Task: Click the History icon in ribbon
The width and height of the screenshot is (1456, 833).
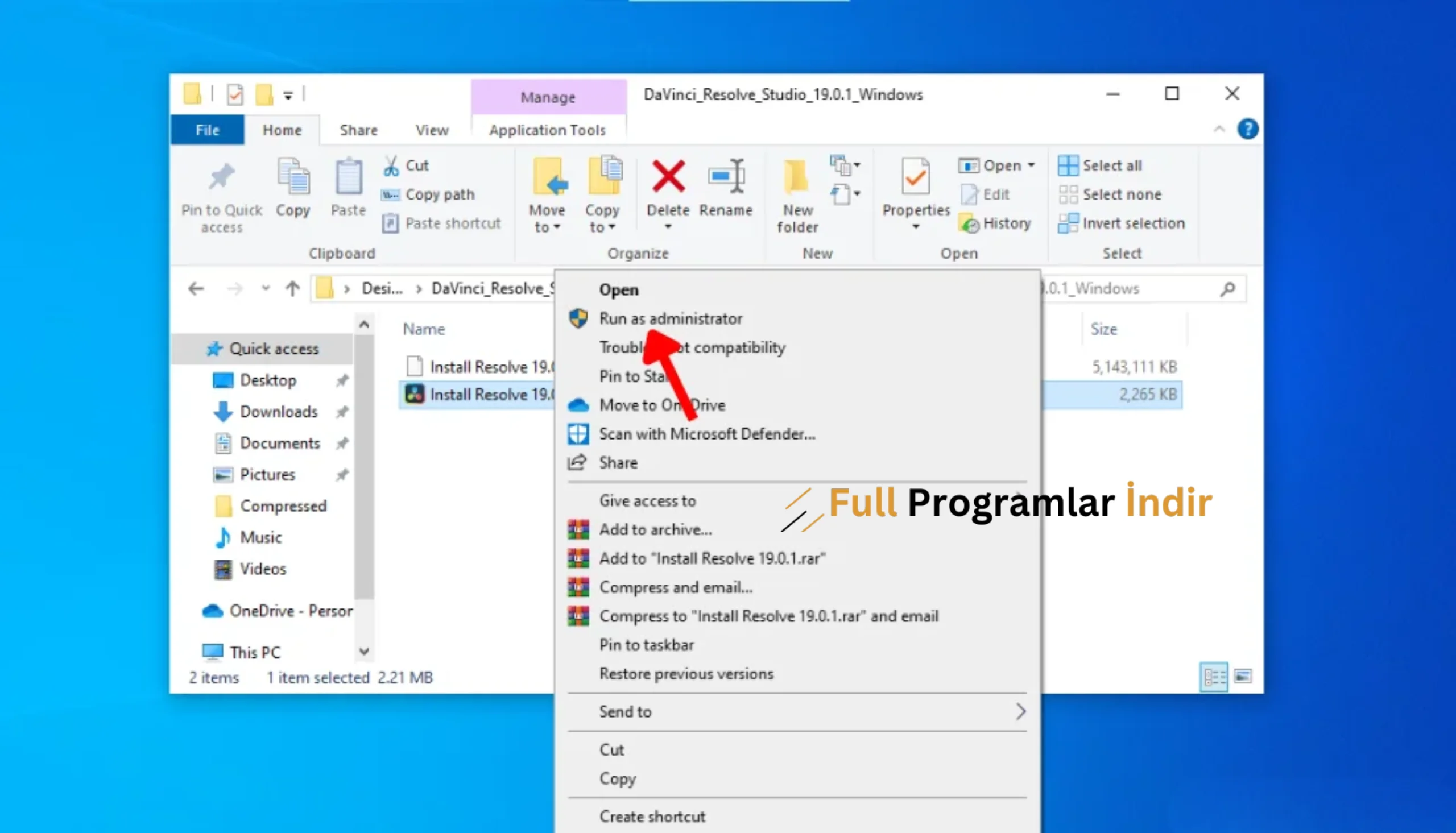Action: pos(969,223)
